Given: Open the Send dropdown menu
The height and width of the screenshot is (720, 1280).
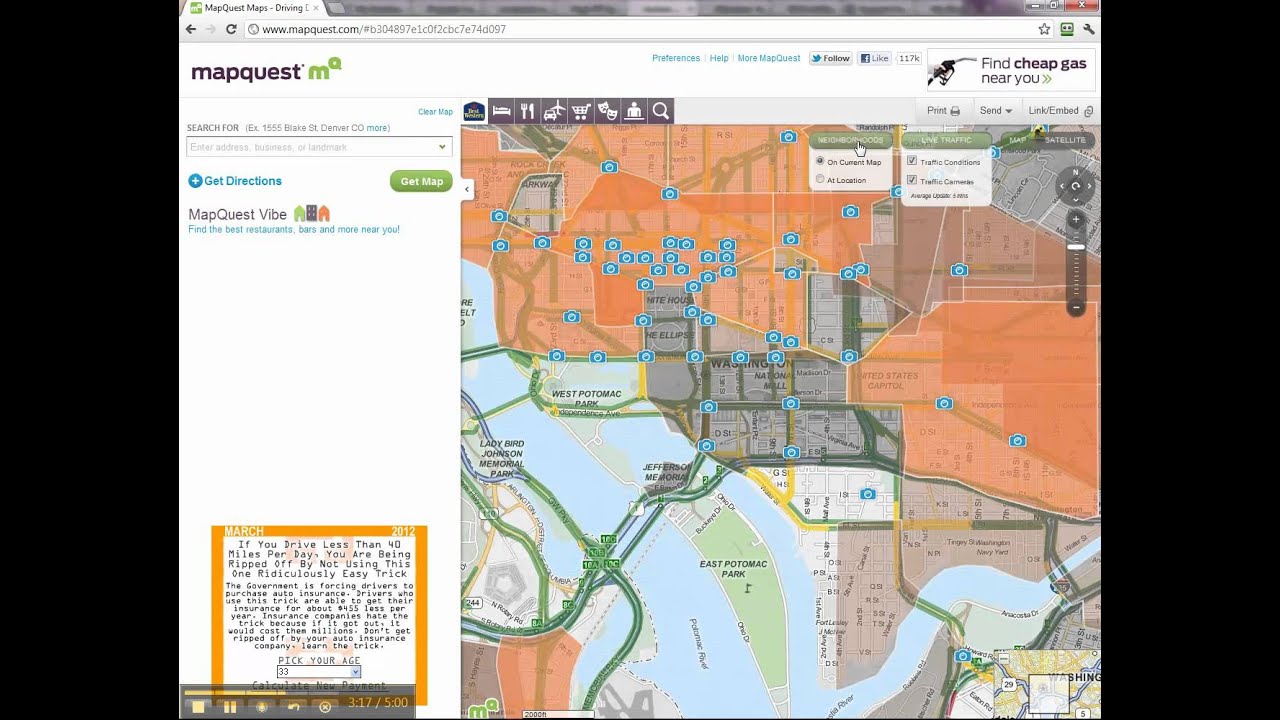Looking at the screenshot, I should click(x=995, y=111).
